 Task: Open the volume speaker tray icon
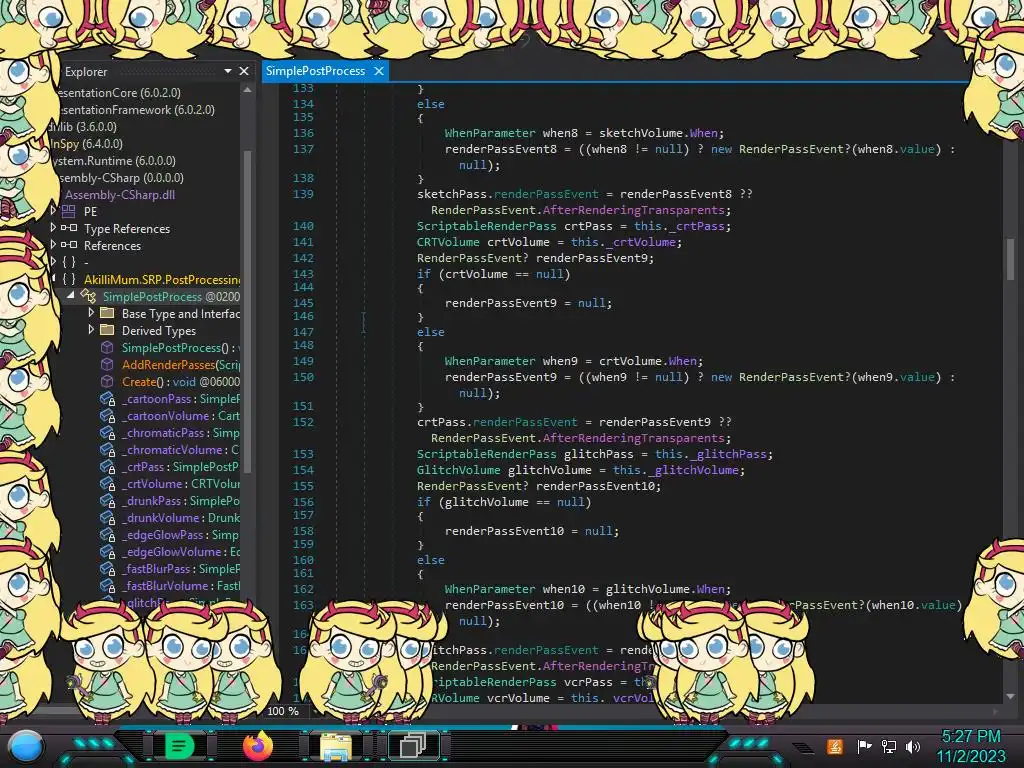click(x=913, y=746)
